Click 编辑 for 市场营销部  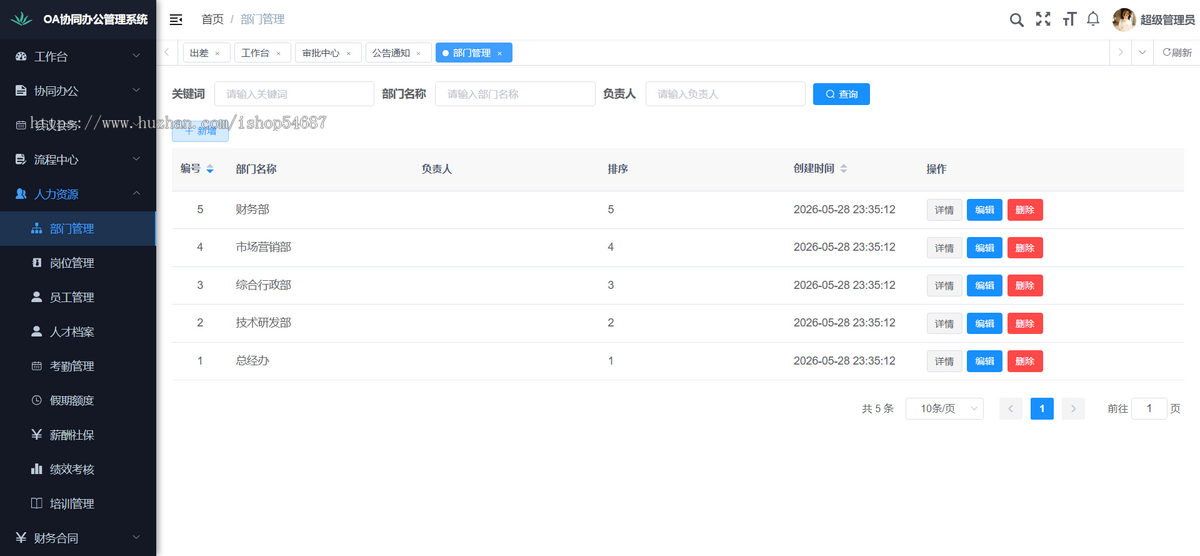click(984, 247)
